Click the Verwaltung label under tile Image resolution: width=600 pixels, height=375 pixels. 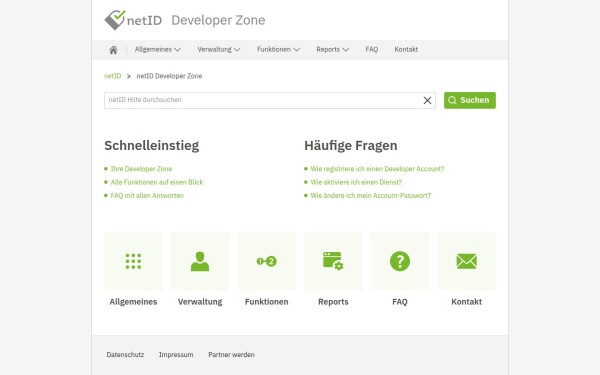pos(200,302)
